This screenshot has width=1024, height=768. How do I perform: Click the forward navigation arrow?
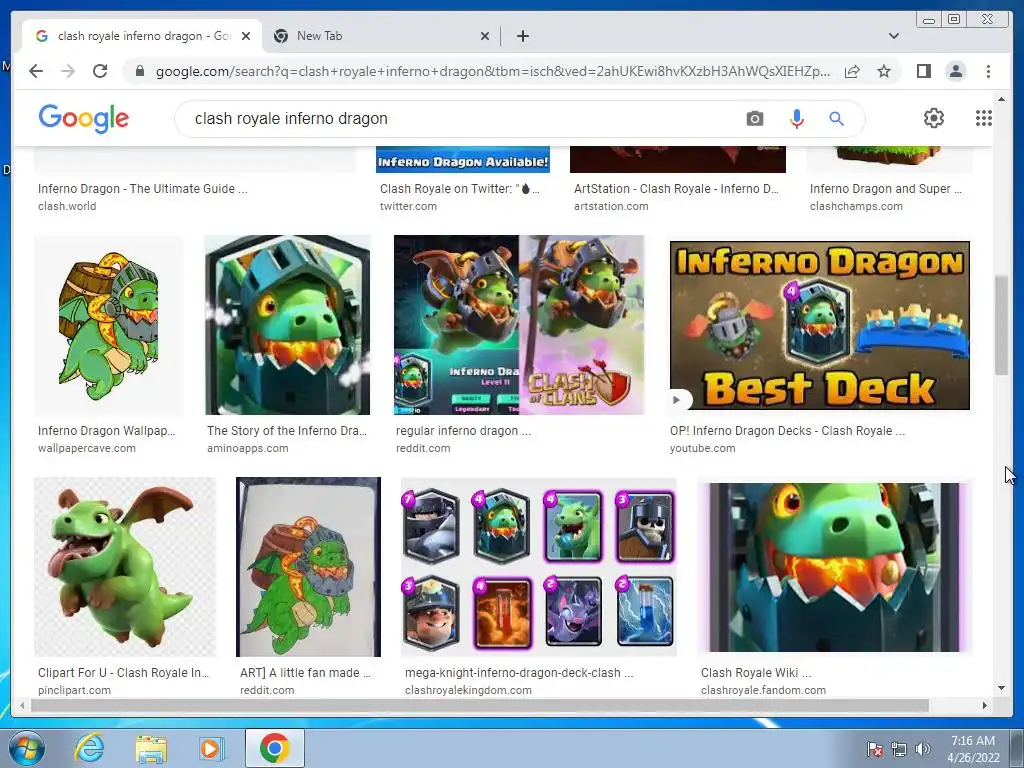[68, 71]
